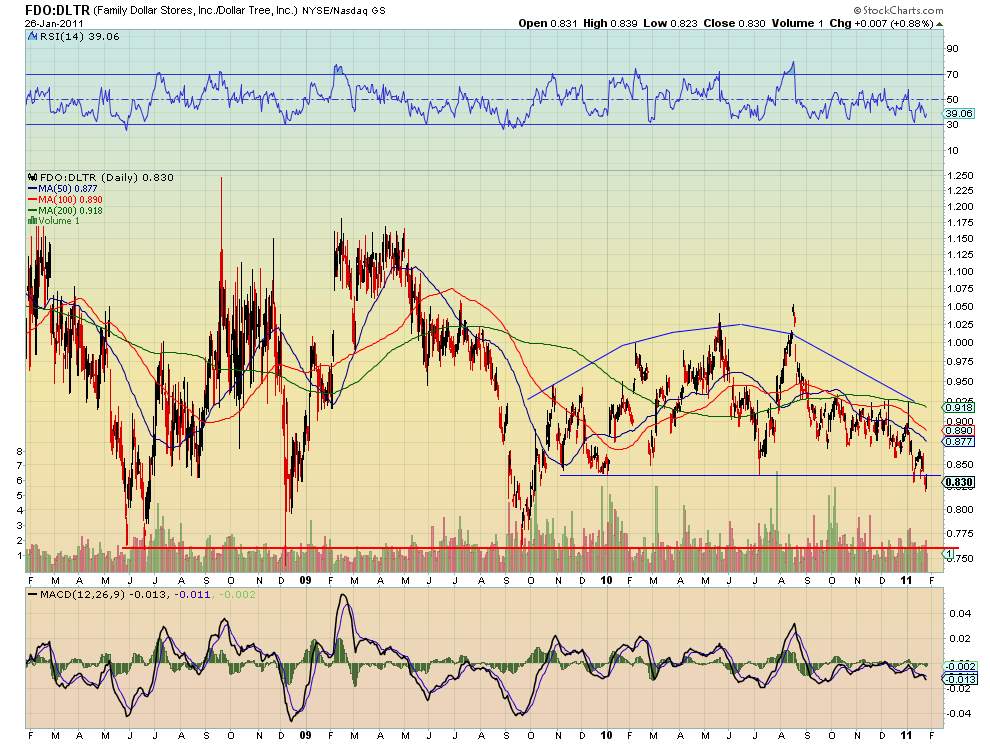Screen dimensions: 990x744
Task: Click the Family Dollar Stores/Dollar Tree company name
Action: point(195,11)
